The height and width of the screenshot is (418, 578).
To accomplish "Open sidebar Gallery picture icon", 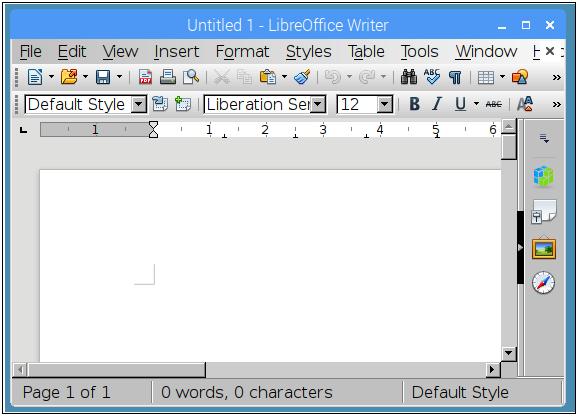I will (x=544, y=248).
